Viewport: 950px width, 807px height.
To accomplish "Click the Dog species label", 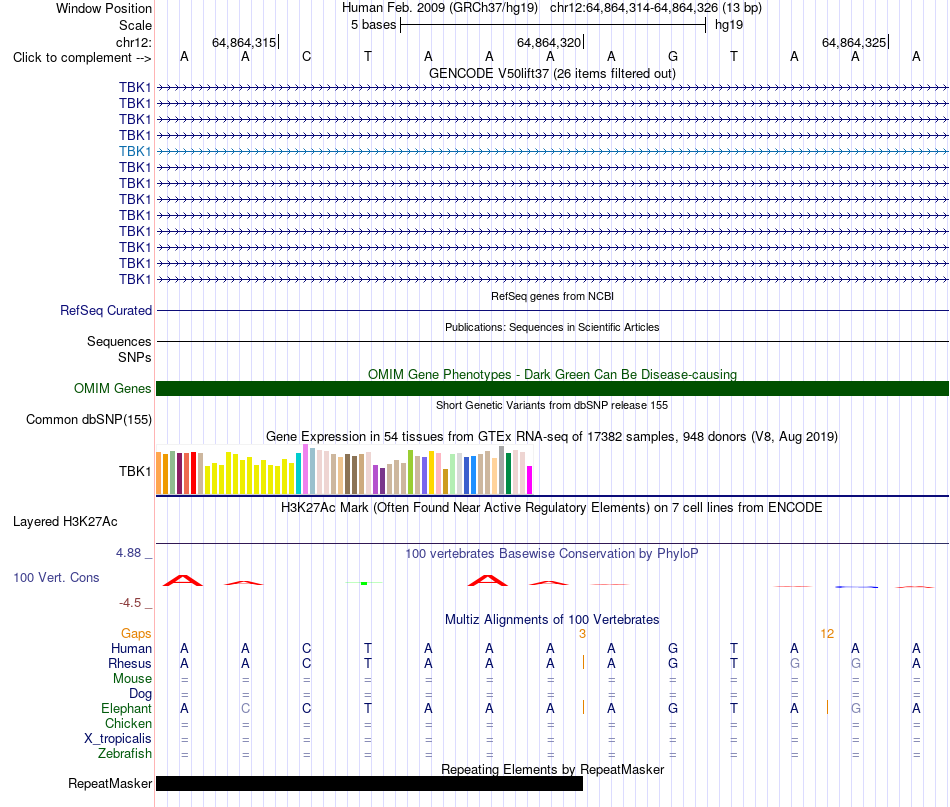I will pos(140,694).
